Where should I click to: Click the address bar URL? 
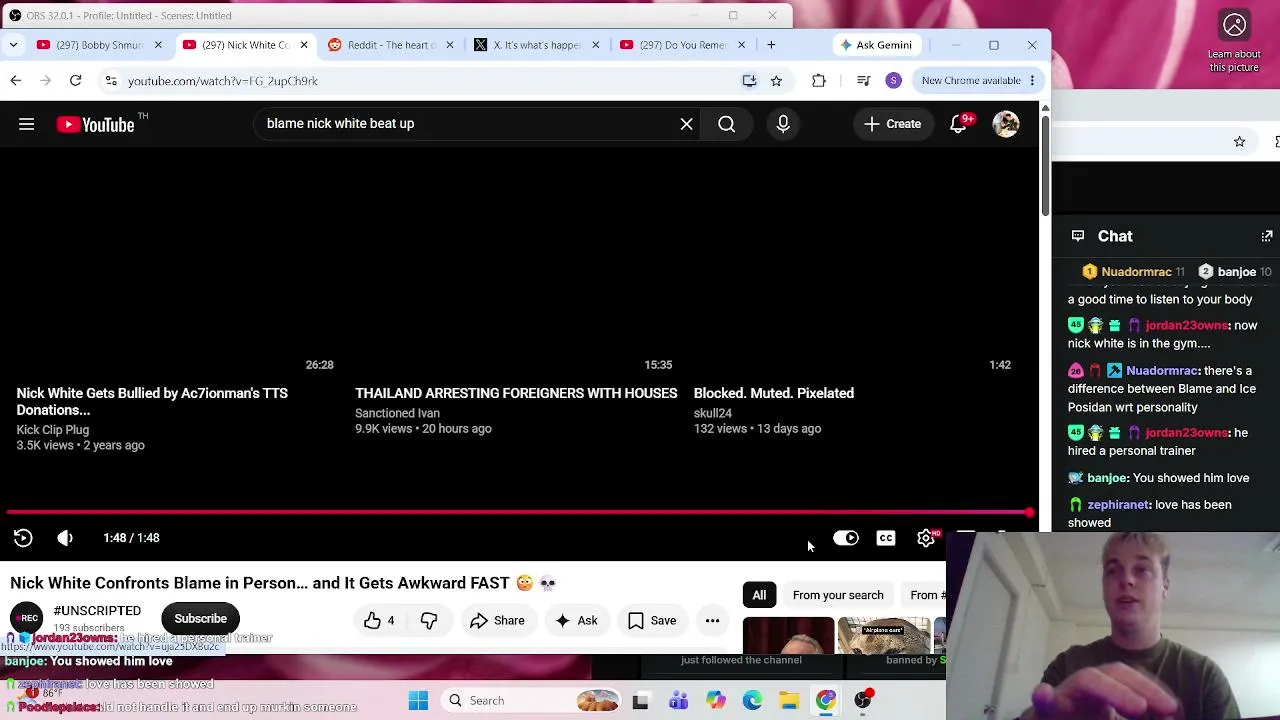(x=223, y=81)
